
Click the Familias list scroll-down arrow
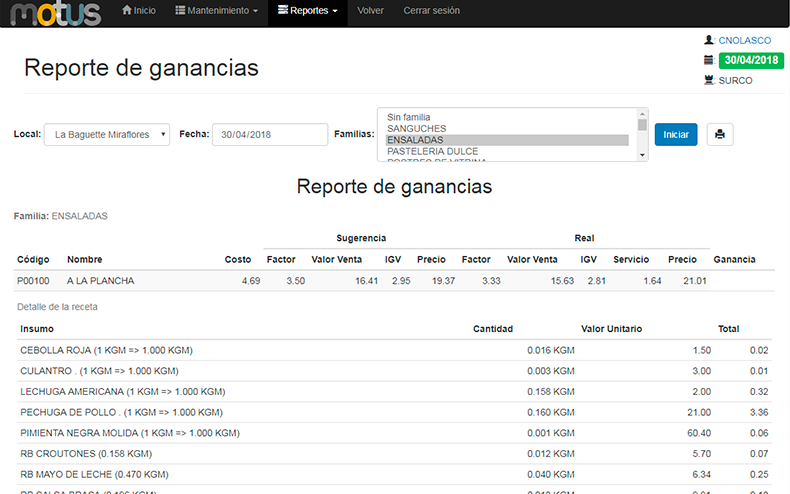click(x=642, y=153)
